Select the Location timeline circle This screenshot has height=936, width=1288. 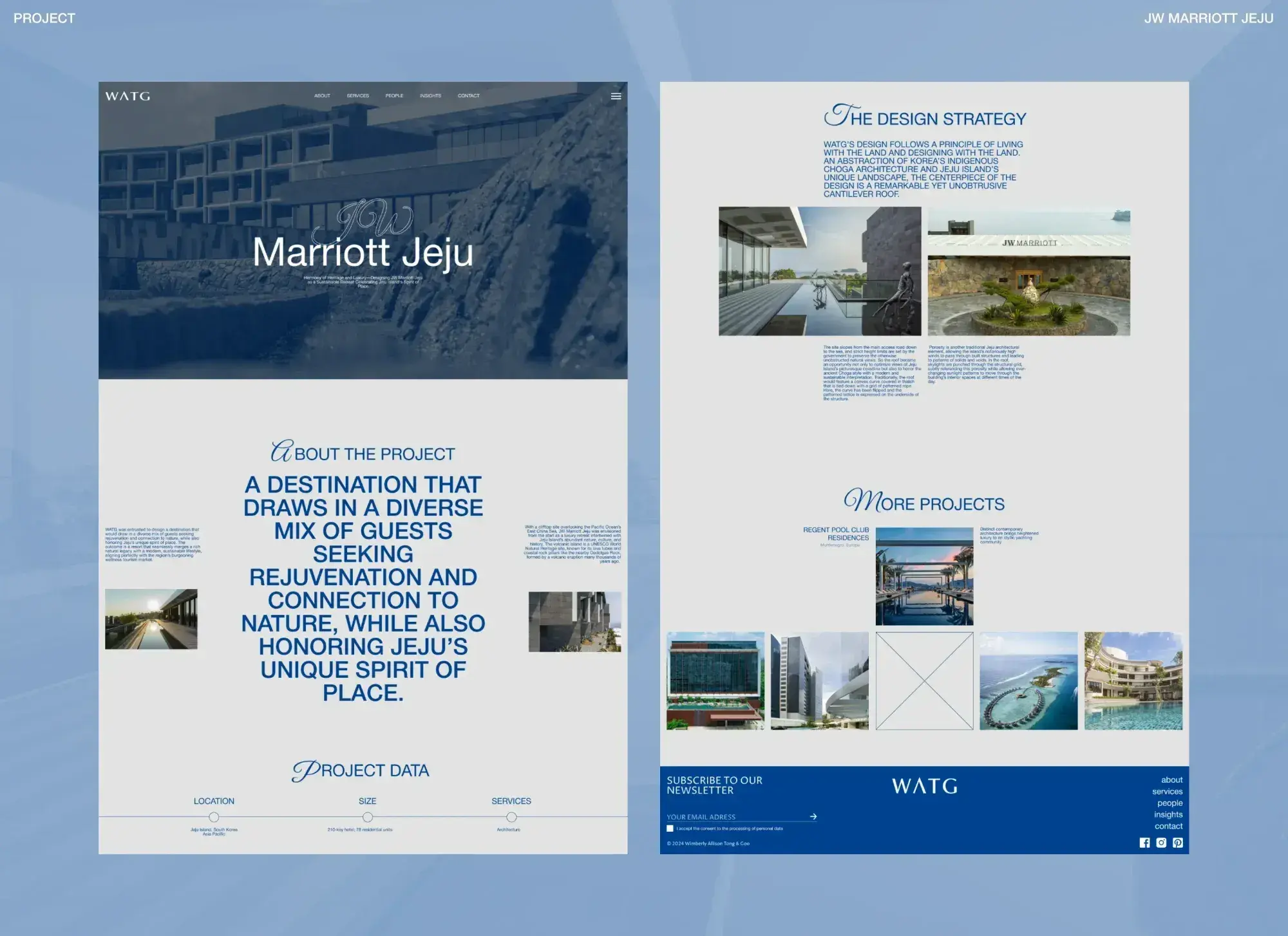click(x=214, y=817)
